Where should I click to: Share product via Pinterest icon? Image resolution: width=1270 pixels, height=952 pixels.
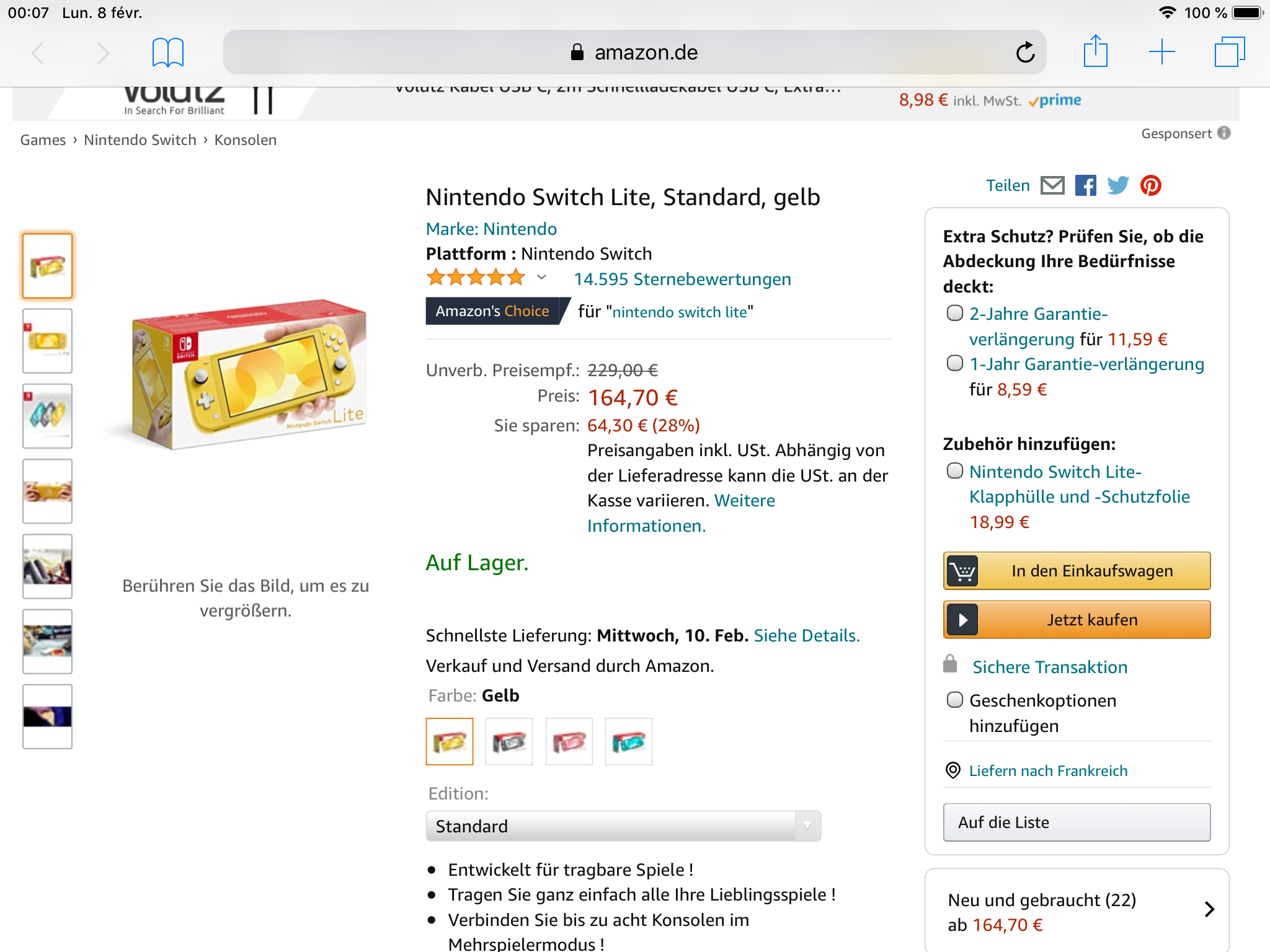tap(1151, 185)
